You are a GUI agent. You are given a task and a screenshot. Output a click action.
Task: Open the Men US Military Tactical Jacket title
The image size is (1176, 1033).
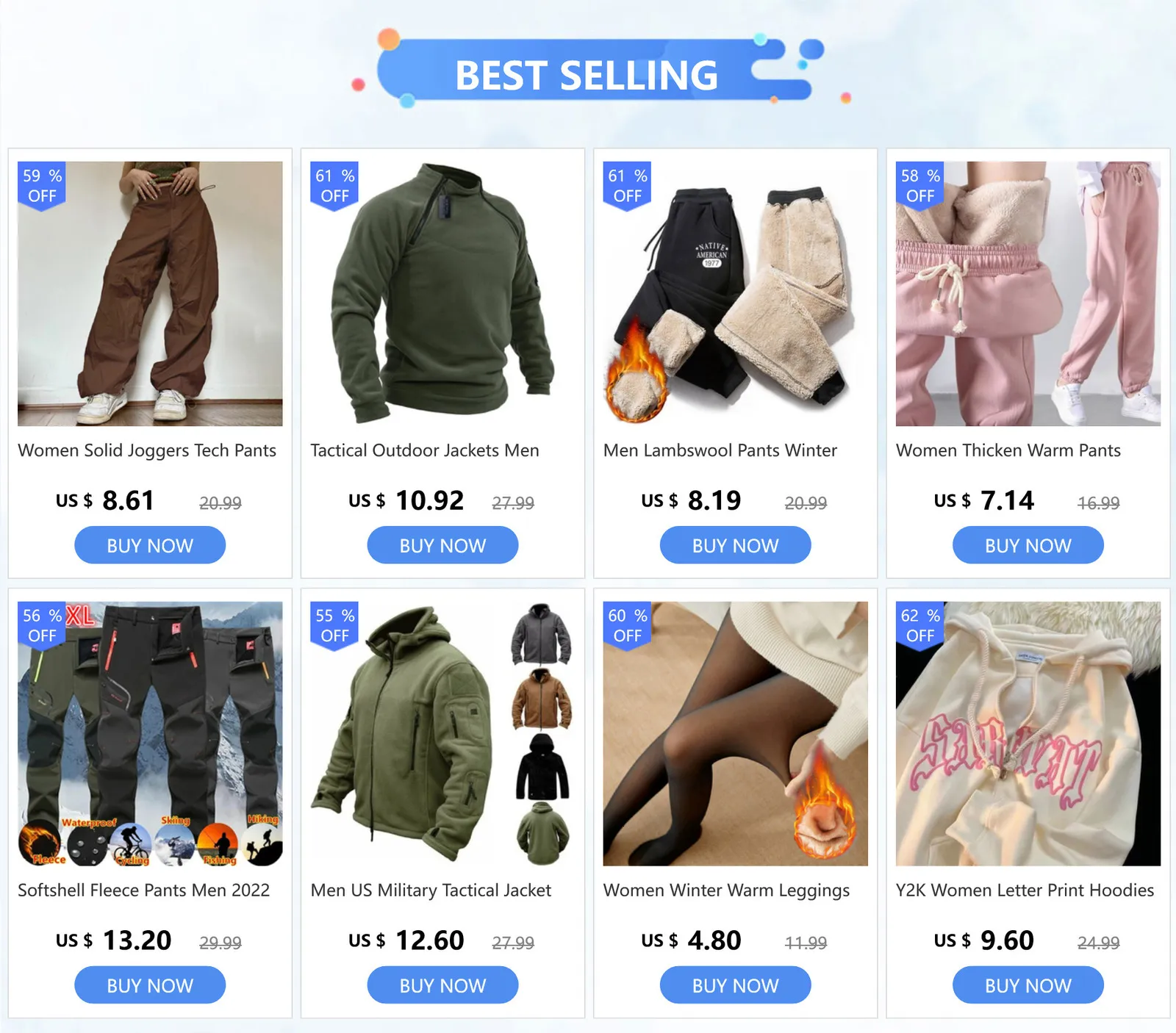click(x=431, y=890)
